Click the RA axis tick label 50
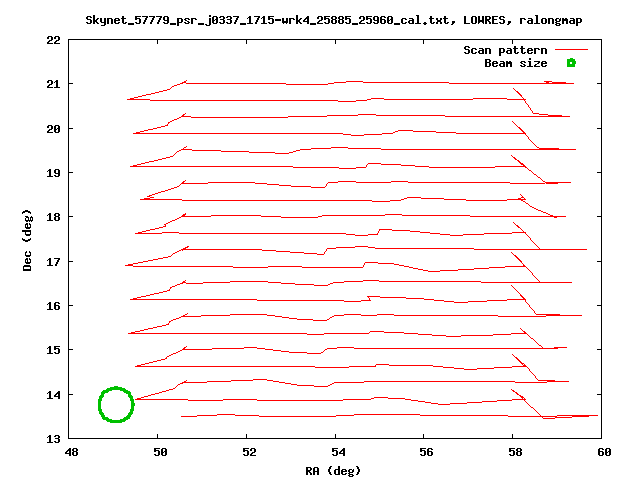640x480 pixels. 160,452
